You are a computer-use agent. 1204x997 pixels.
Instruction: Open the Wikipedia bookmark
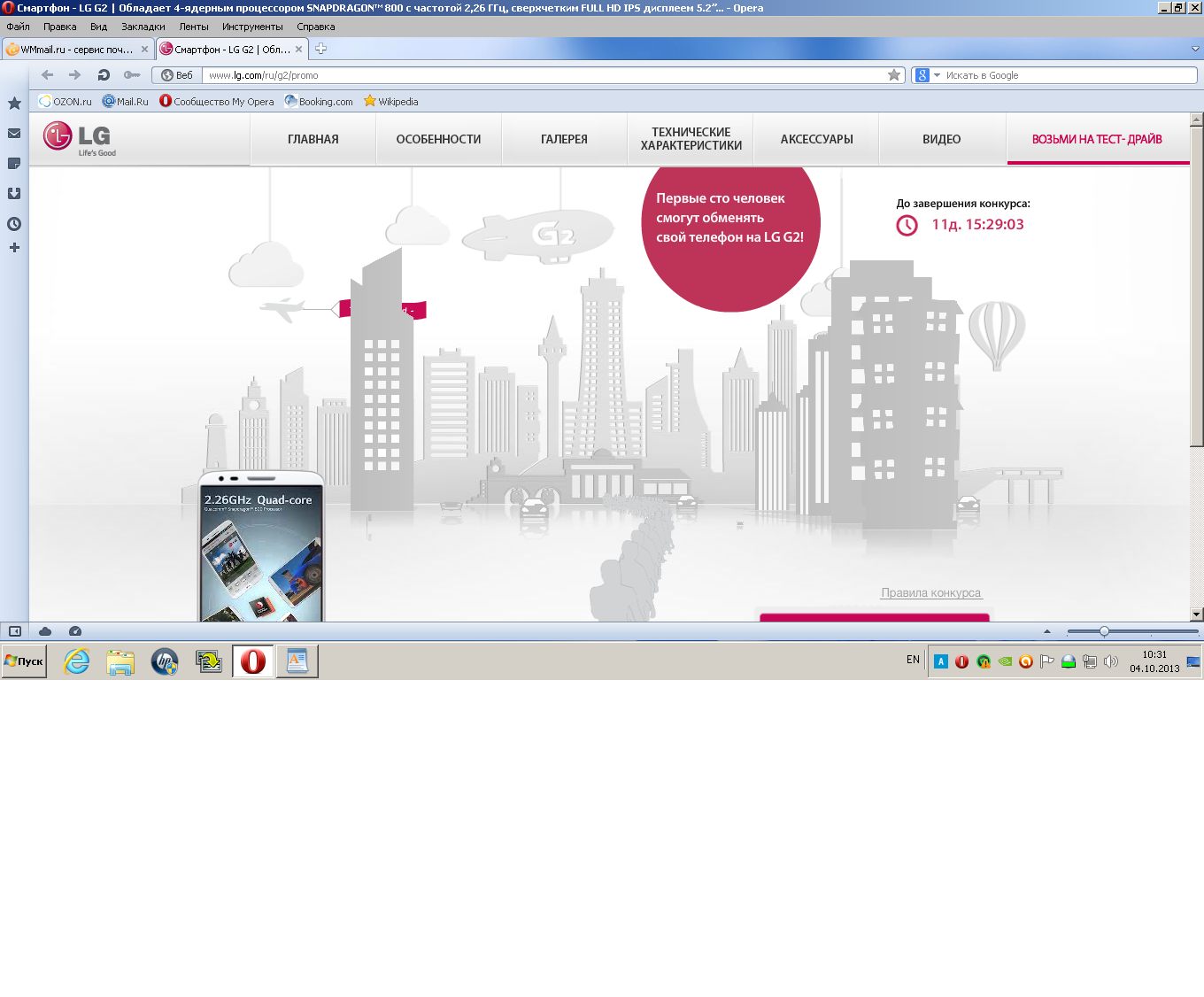390,102
